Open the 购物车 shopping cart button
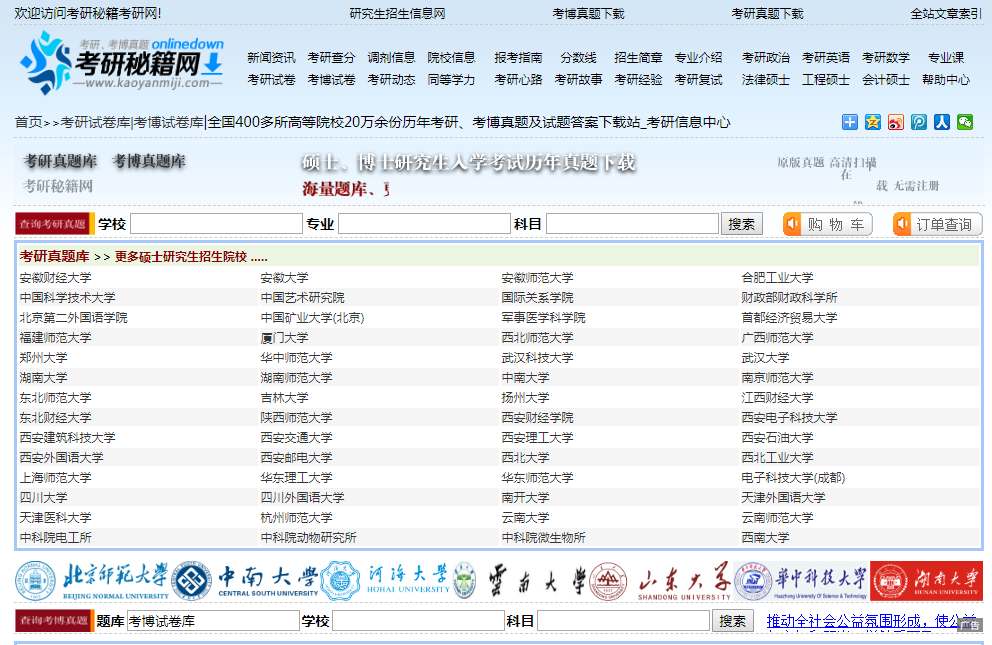The width and height of the screenshot is (992, 645). 828,224
